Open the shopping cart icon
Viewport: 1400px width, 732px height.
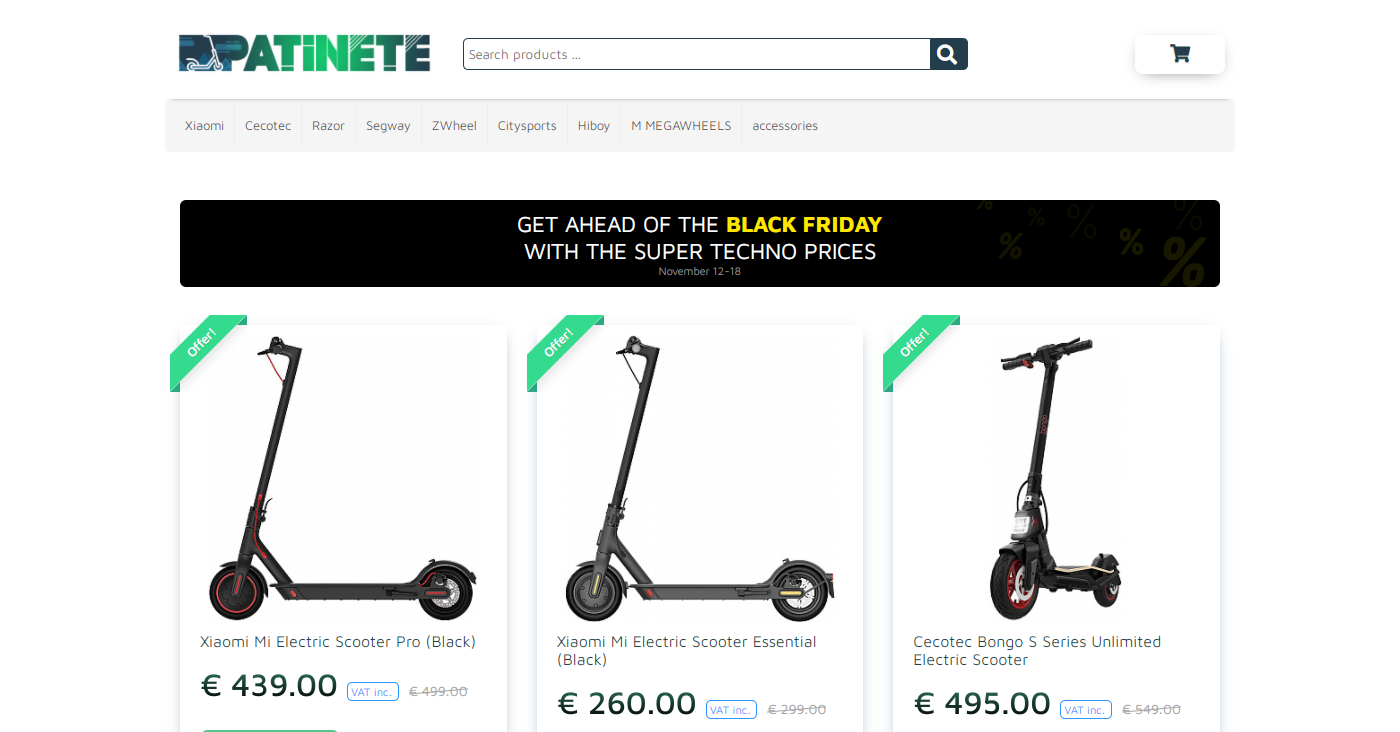click(1180, 54)
